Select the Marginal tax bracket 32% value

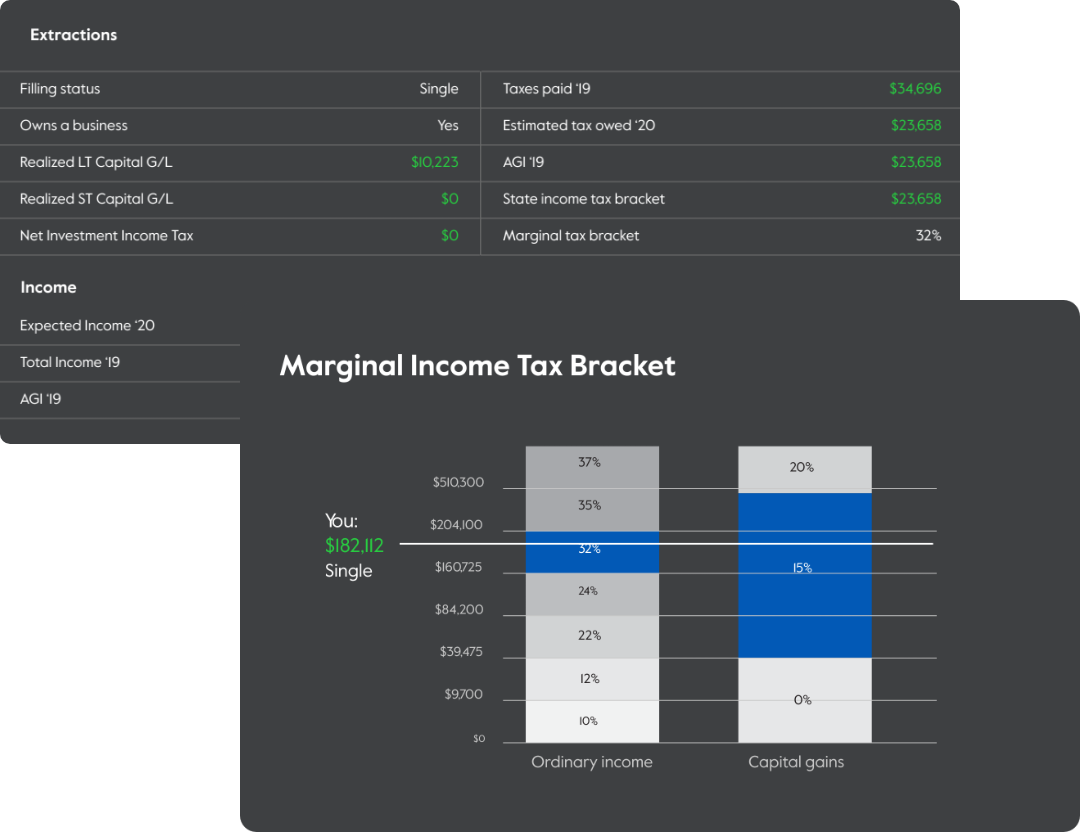928,236
